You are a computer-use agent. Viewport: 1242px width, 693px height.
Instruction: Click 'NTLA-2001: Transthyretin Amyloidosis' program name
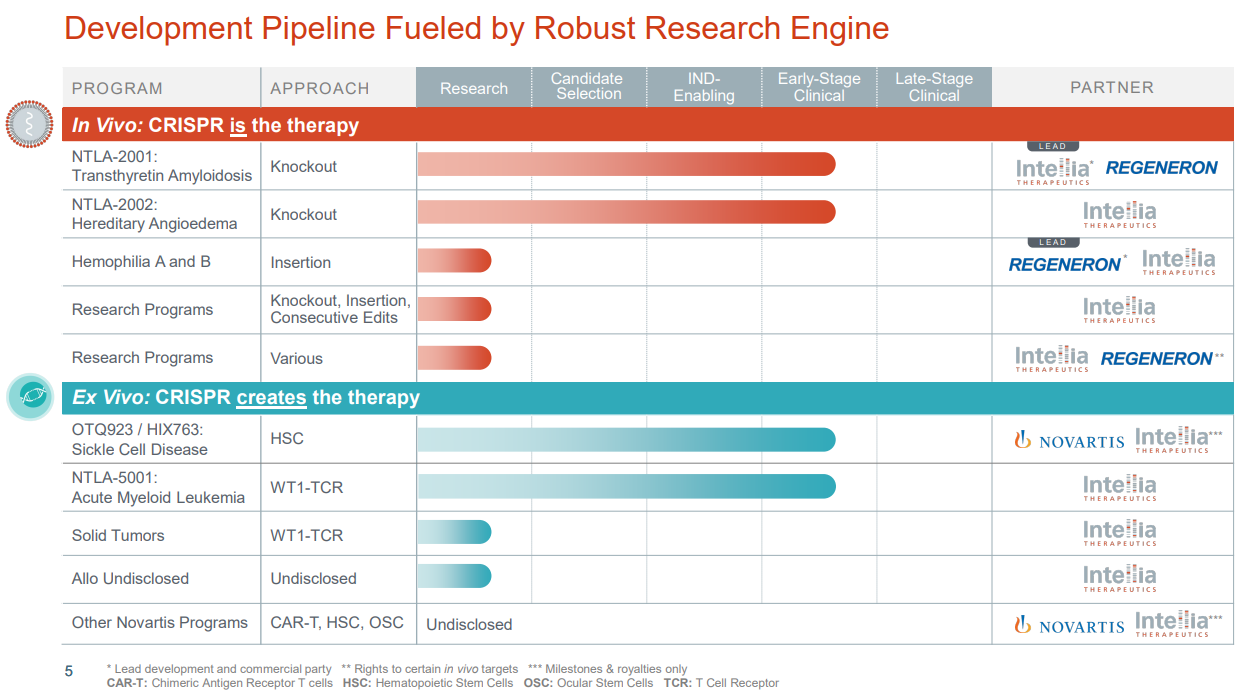pos(162,166)
